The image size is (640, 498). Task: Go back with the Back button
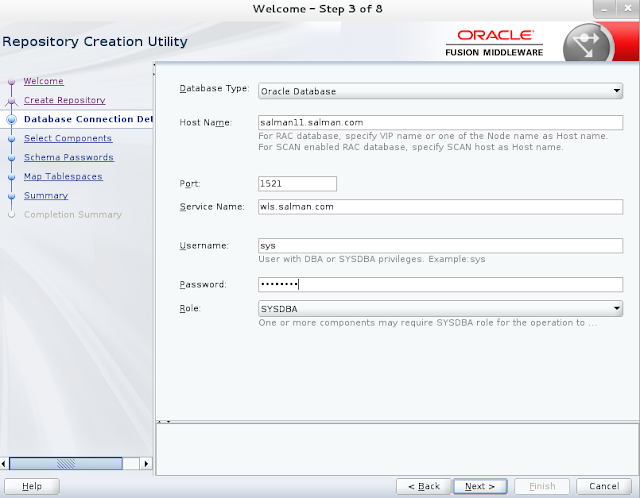point(423,486)
